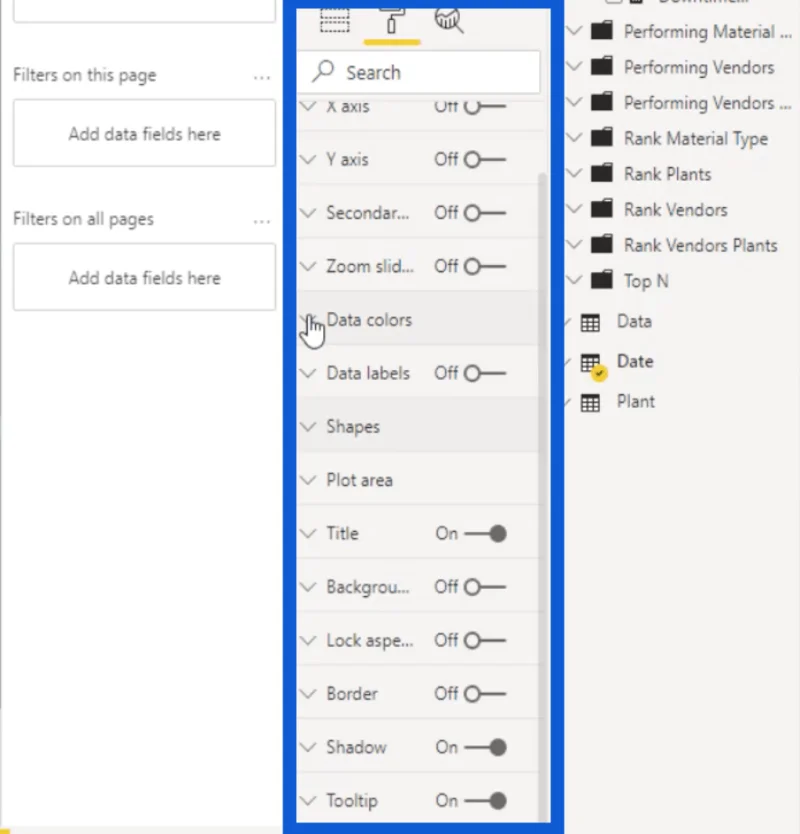The height and width of the screenshot is (834, 800).
Task: Click the Rank Plants folder icon
Action: pos(602,173)
